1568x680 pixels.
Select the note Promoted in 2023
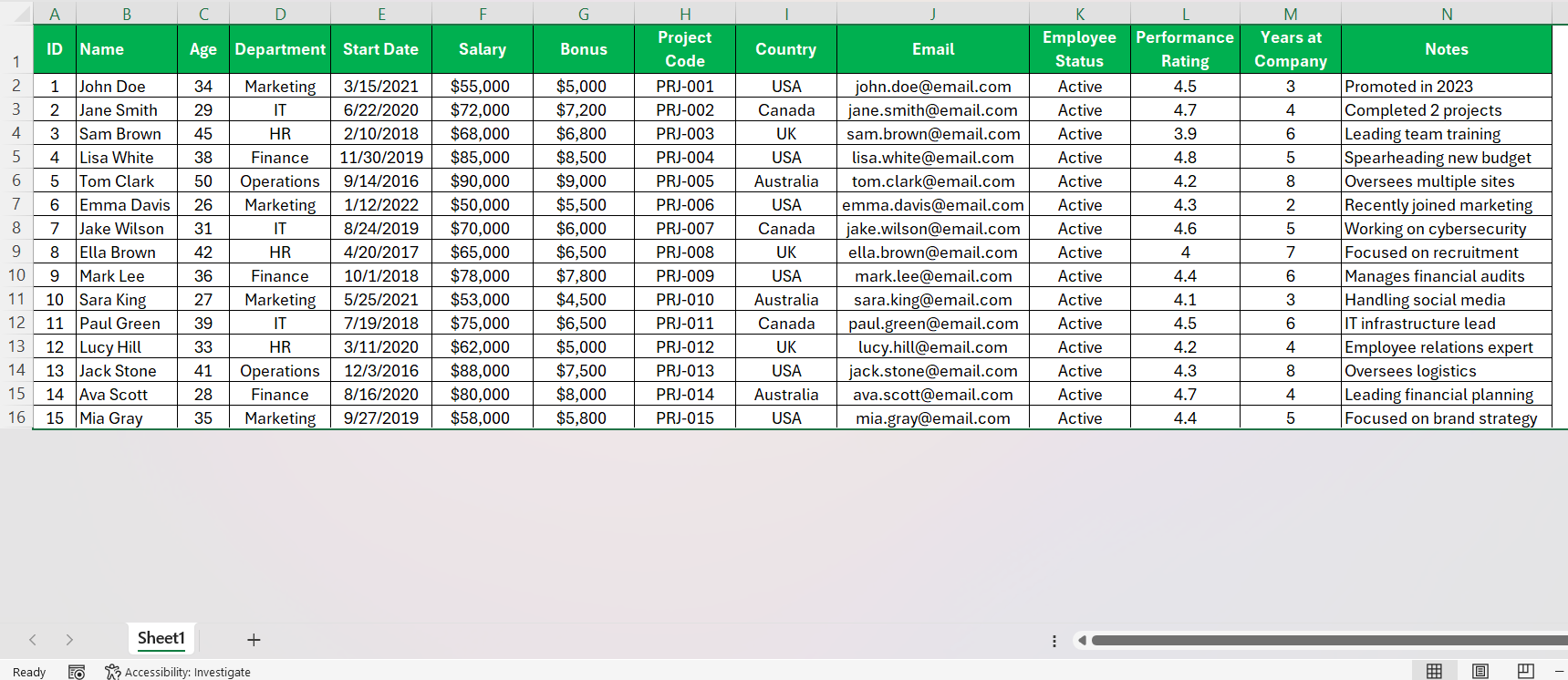point(1447,87)
